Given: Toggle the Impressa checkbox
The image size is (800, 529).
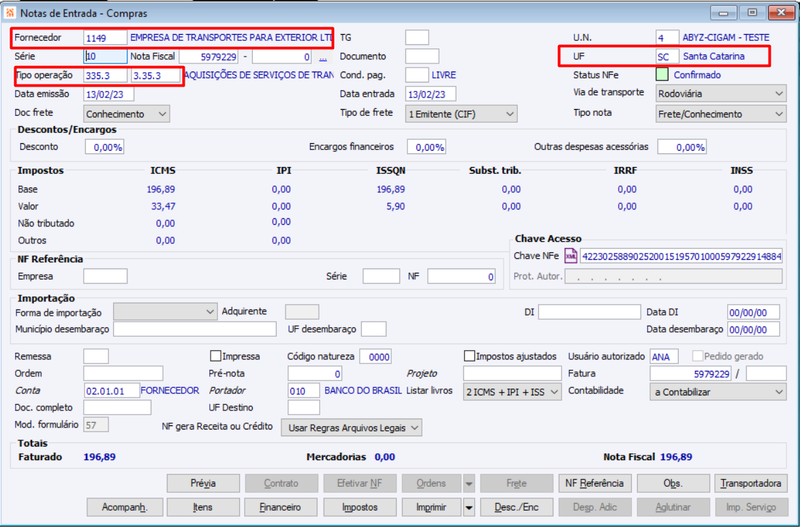Looking at the screenshot, I should tap(215, 356).
